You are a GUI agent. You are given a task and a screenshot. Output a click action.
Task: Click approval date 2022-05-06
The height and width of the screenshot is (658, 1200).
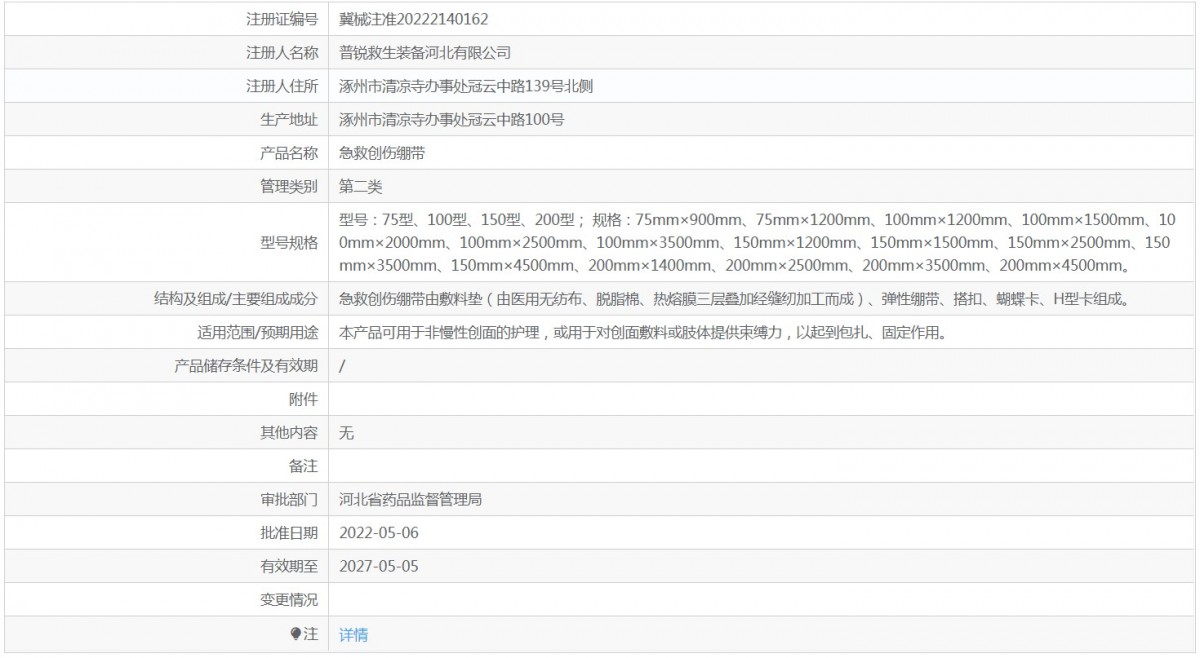coord(379,532)
